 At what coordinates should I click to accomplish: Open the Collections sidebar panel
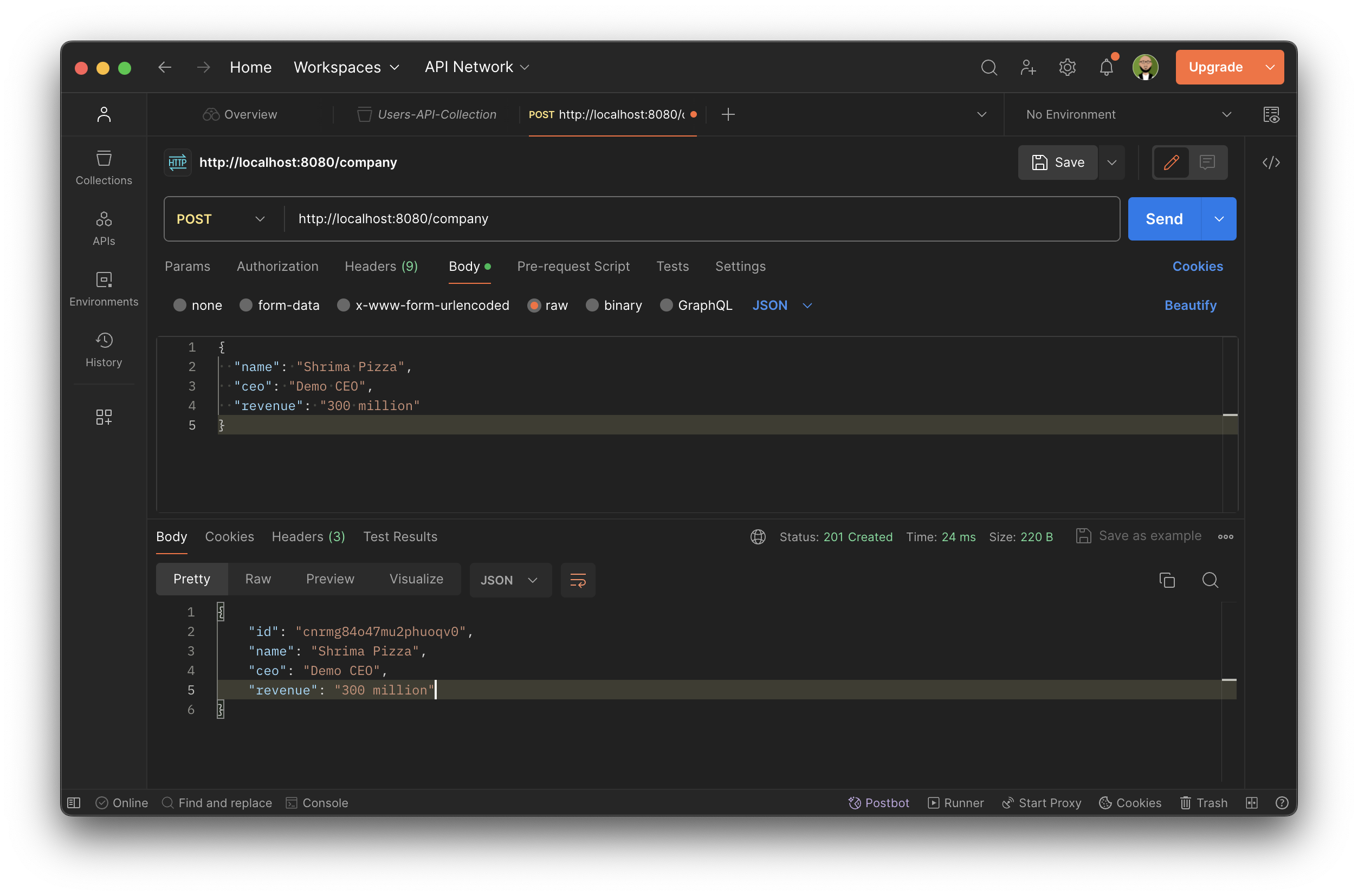[104, 166]
